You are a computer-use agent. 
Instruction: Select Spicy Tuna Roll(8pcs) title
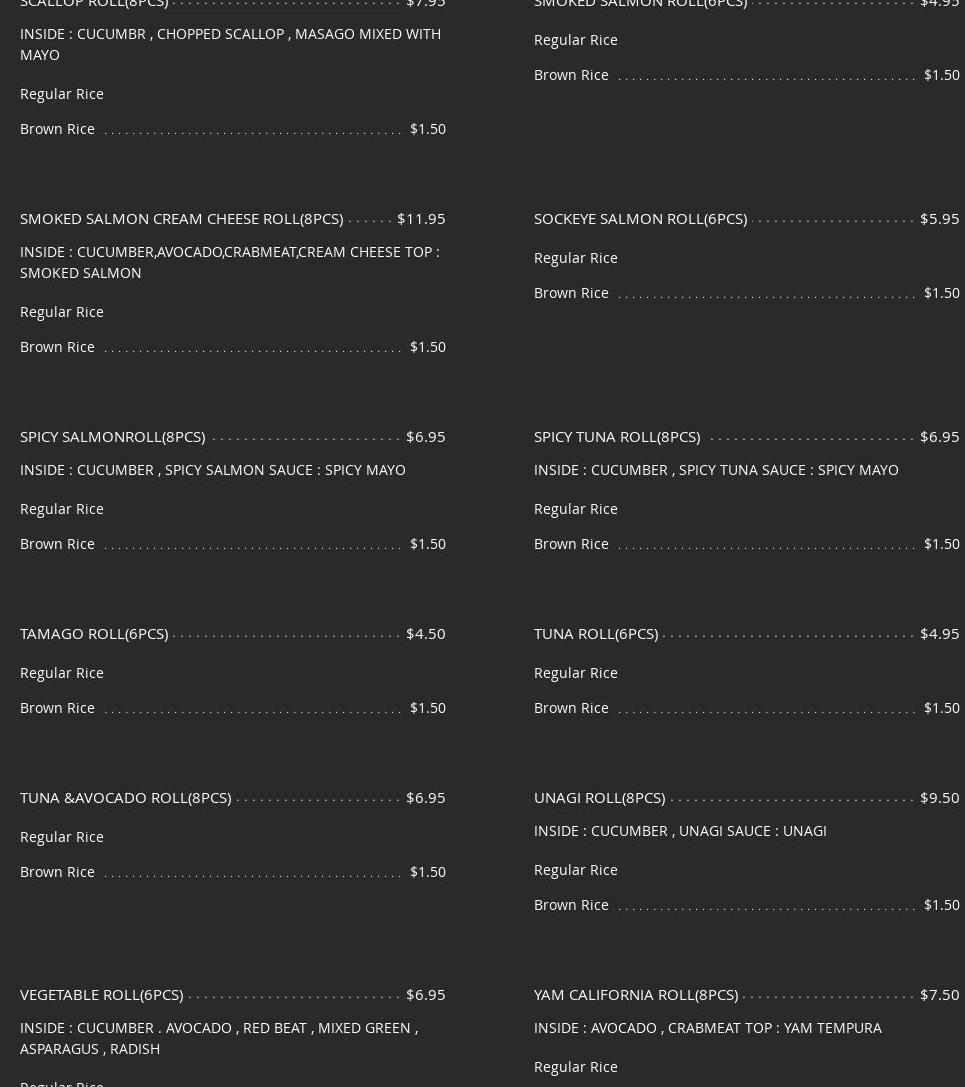[x=617, y=437]
